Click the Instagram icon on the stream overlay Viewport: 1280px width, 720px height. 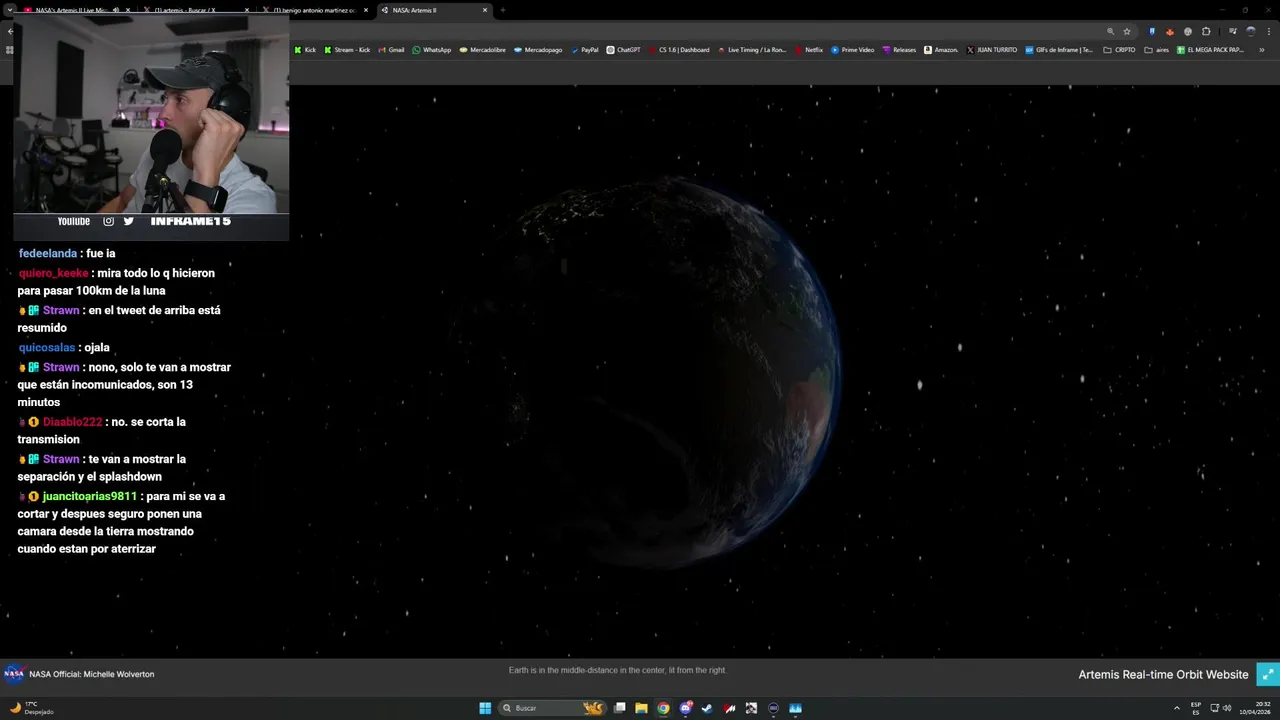coord(109,221)
